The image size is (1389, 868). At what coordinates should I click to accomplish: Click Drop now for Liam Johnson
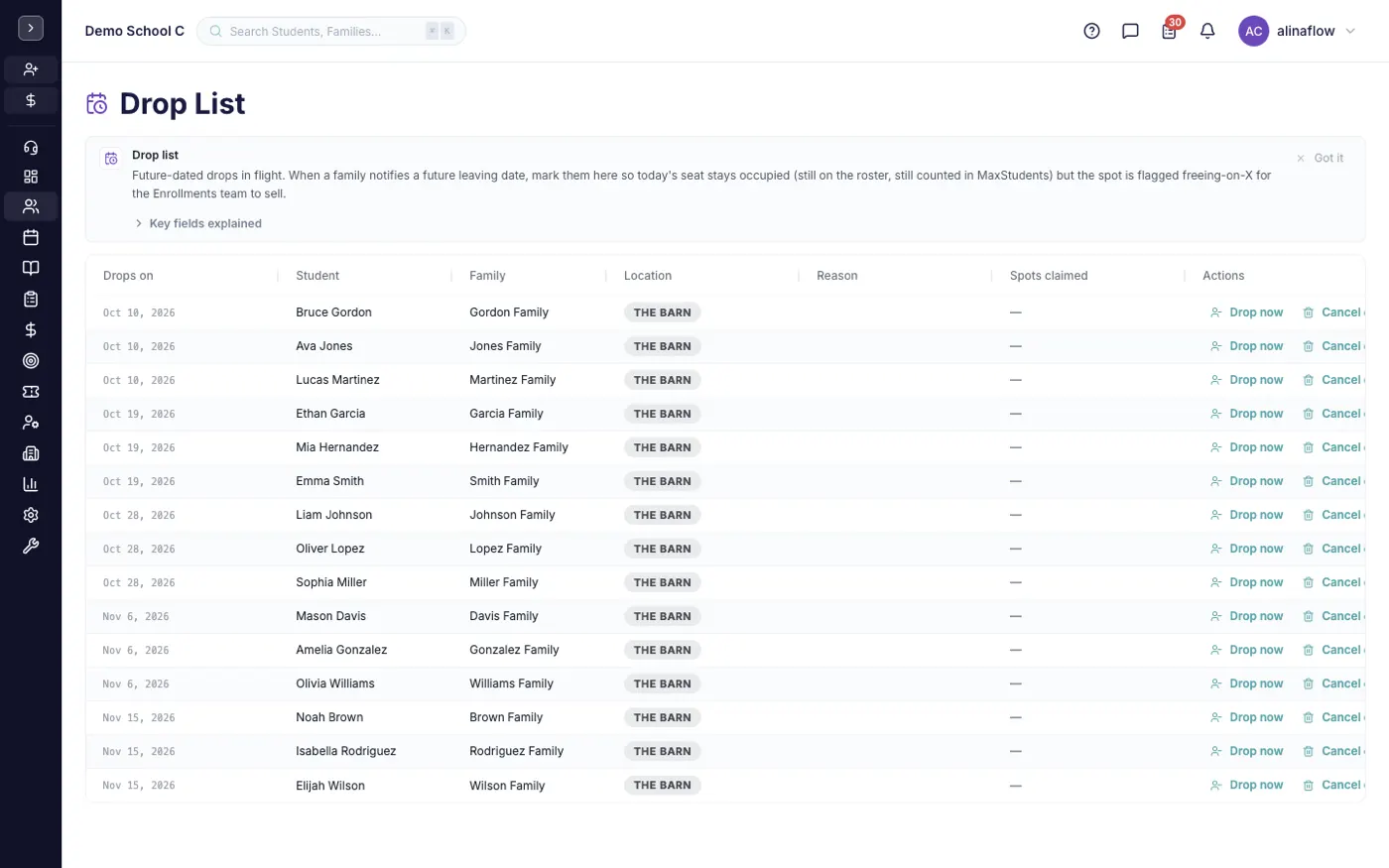pos(1246,515)
